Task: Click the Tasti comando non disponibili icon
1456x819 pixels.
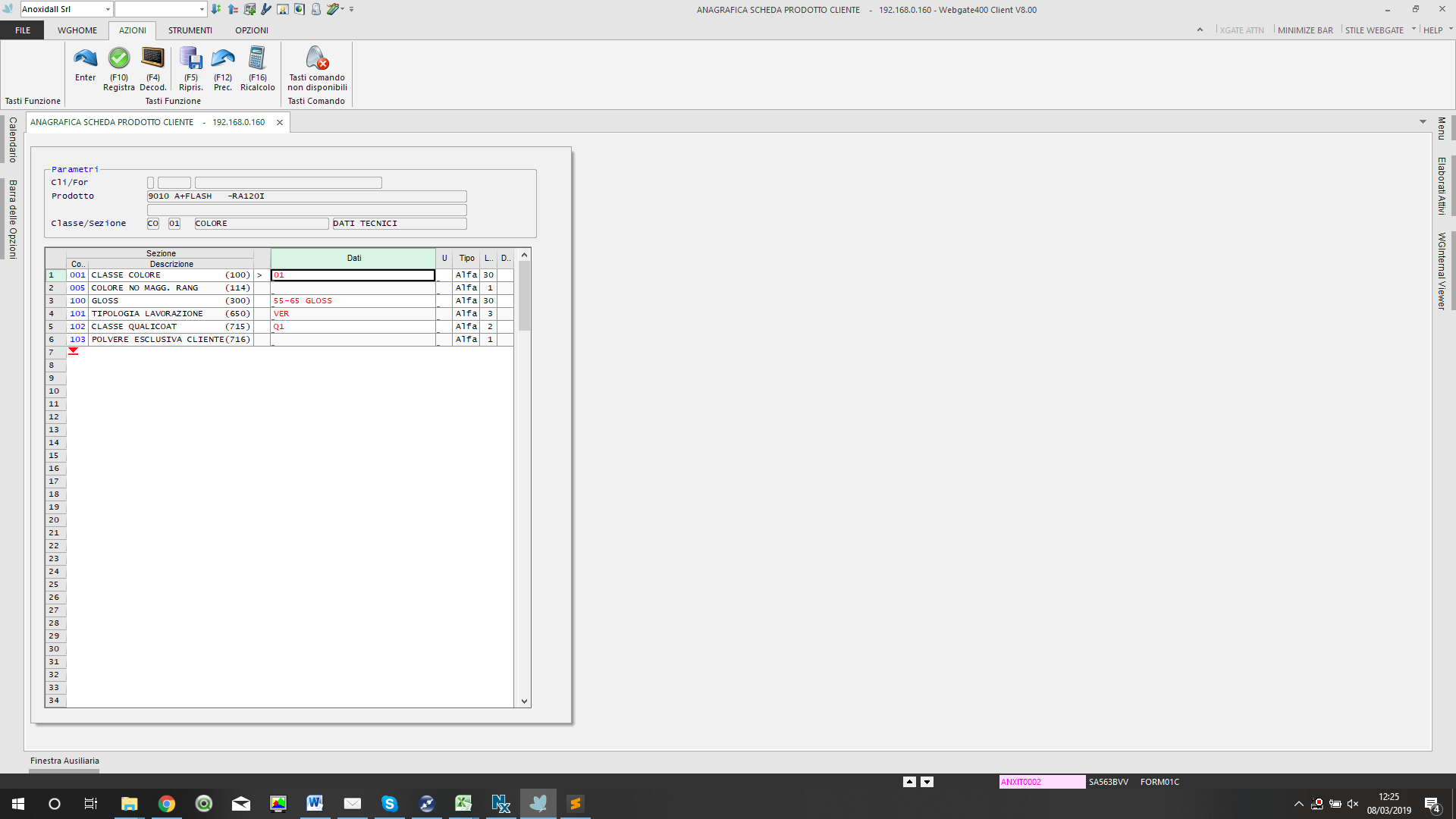Action: point(317,58)
